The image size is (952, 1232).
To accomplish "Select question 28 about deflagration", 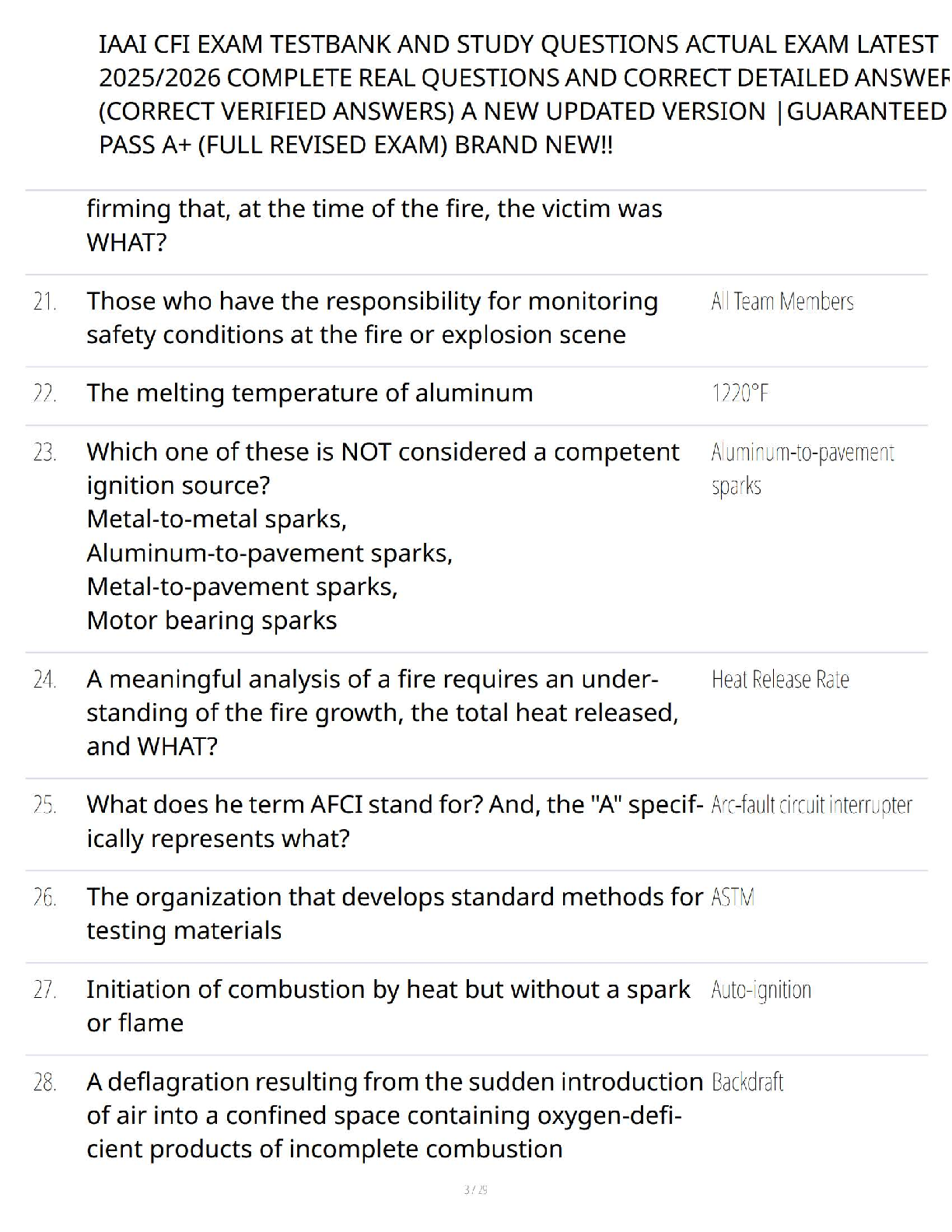I will [x=395, y=1115].
